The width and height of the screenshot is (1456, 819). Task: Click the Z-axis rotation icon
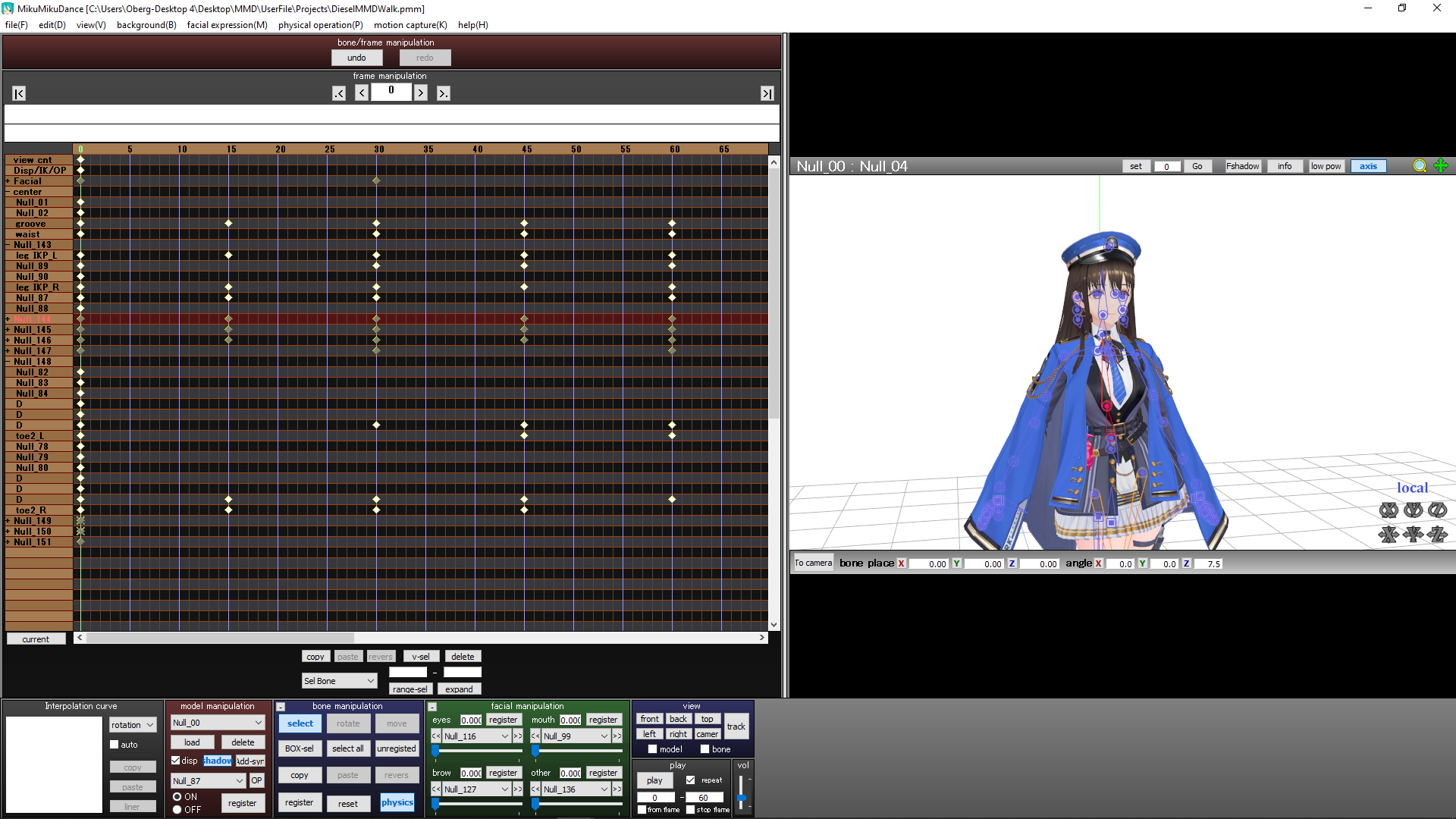[x=1437, y=510]
